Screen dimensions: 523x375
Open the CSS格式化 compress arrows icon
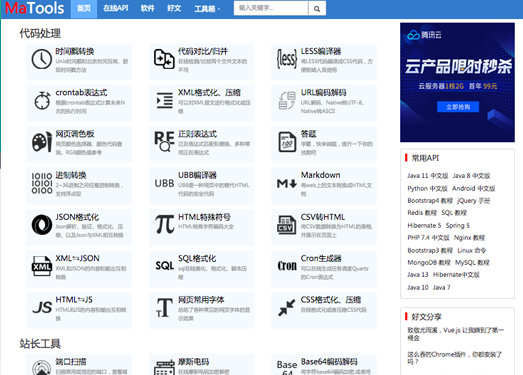pyautogui.click(x=287, y=307)
